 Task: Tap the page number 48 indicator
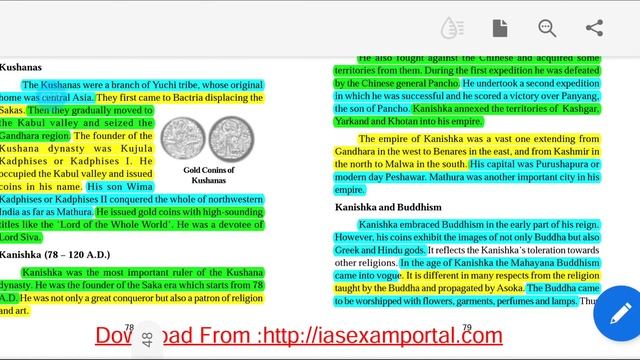[x=147, y=339]
